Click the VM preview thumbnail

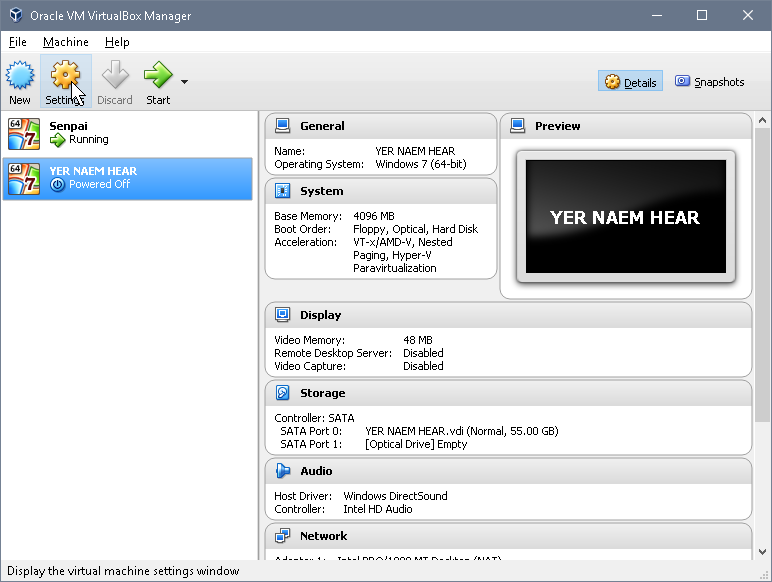pyautogui.click(x=626, y=217)
